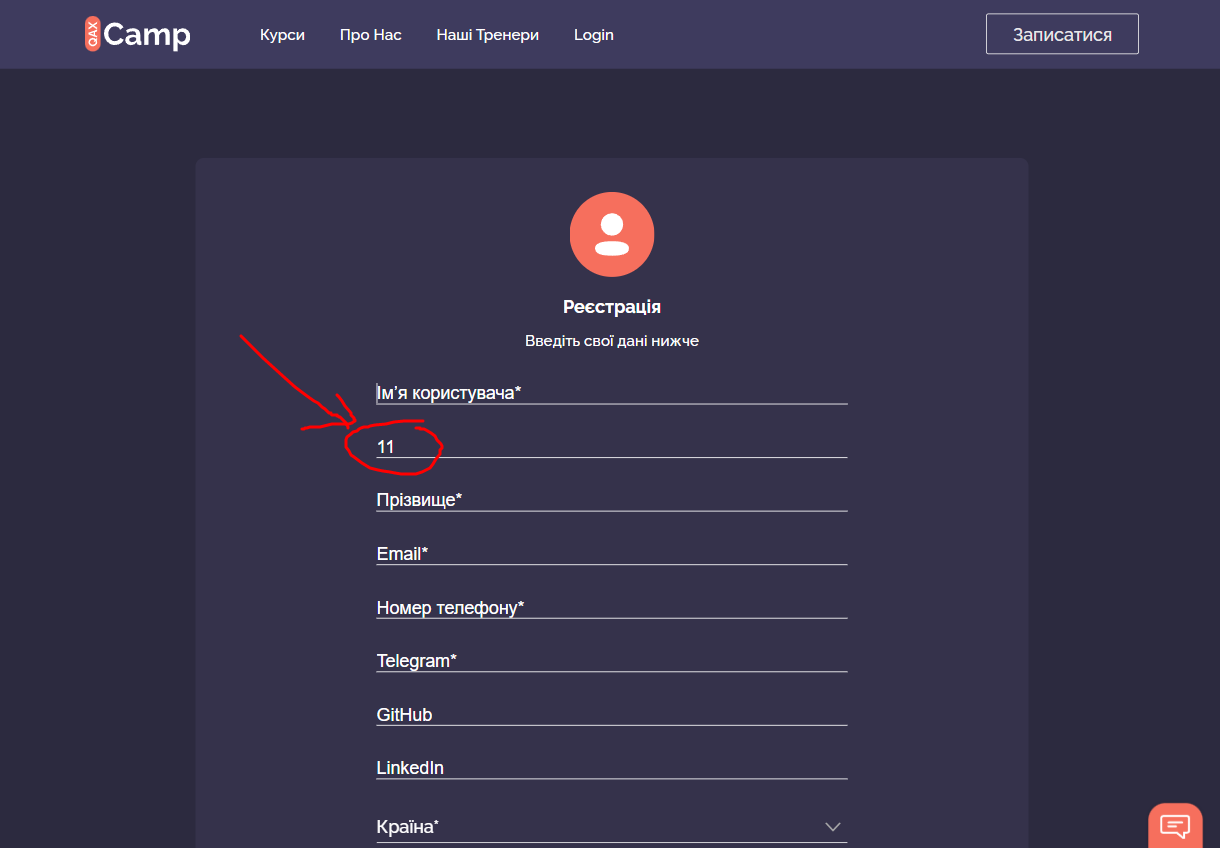Click the Реєстрація heading
The width and height of the screenshot is (1220, 848).
tap(612, 308)
